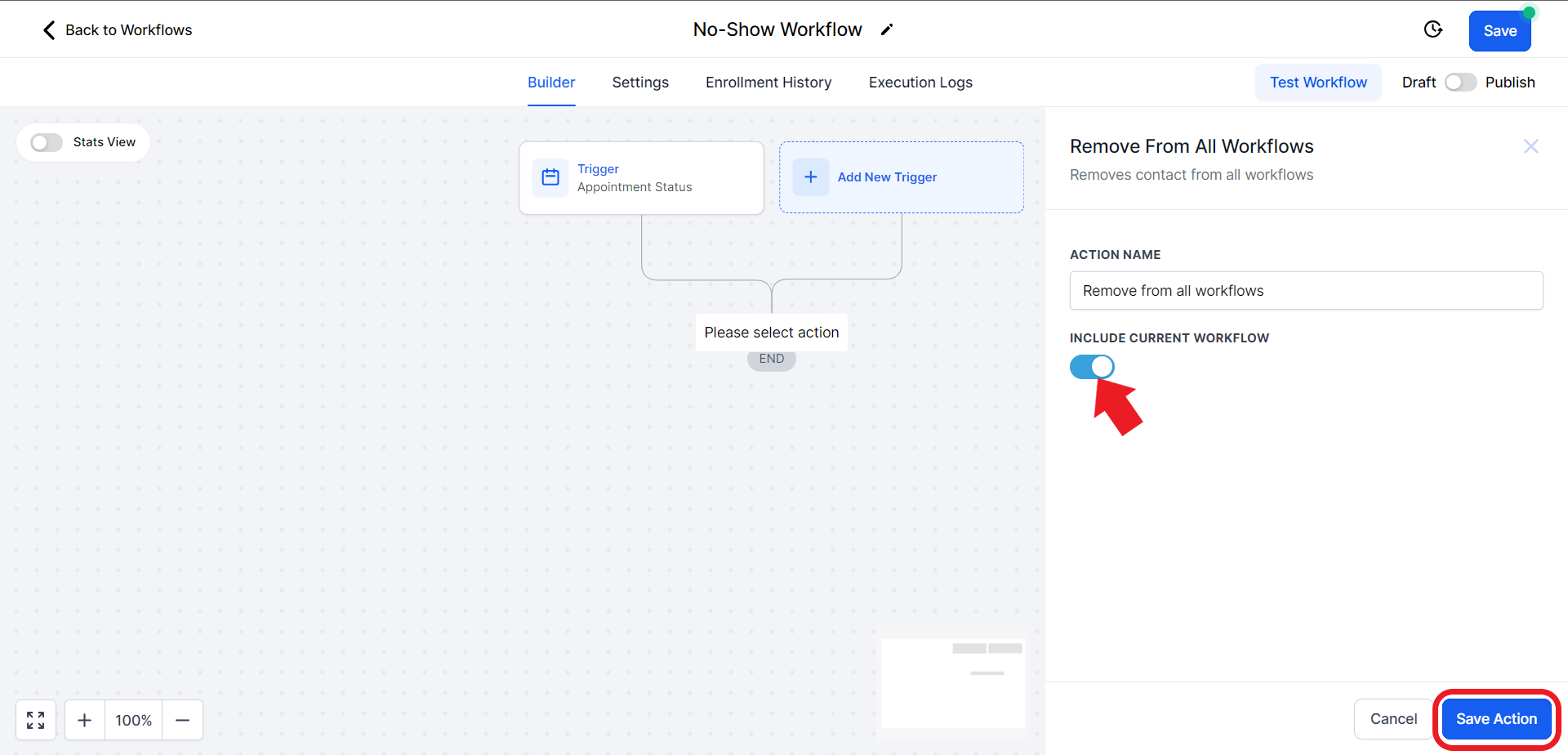This screenshot has width=1568, height=755.
Task: Click the back arrow next to Back to Workflows
Action: 49,30
